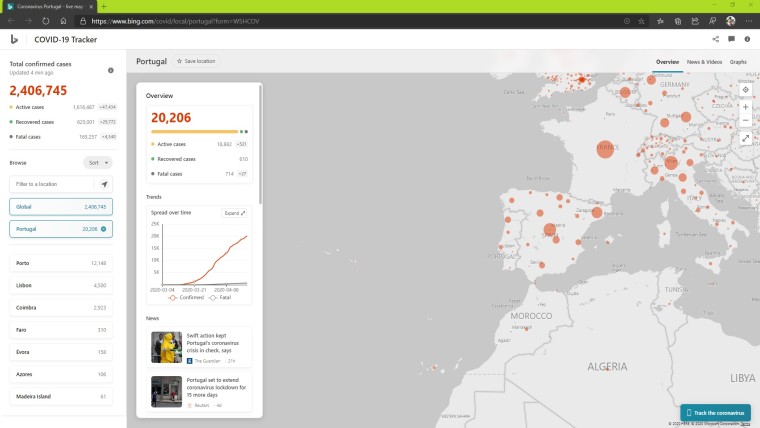The height and width of the screenshot is (428, 760).
Task: Zoom out on the map
Action: (x=745, y=120)
